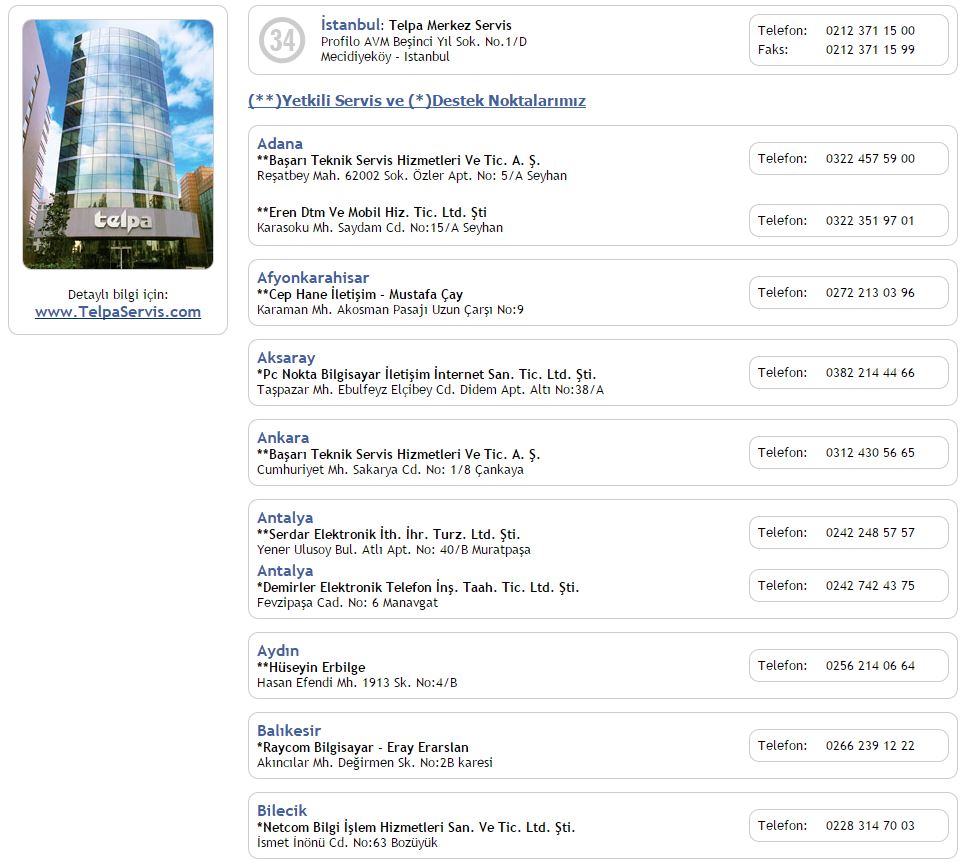
Task: Click the address Yener Ulusoy Bul. Atlı Apt.
Action: 394,550
